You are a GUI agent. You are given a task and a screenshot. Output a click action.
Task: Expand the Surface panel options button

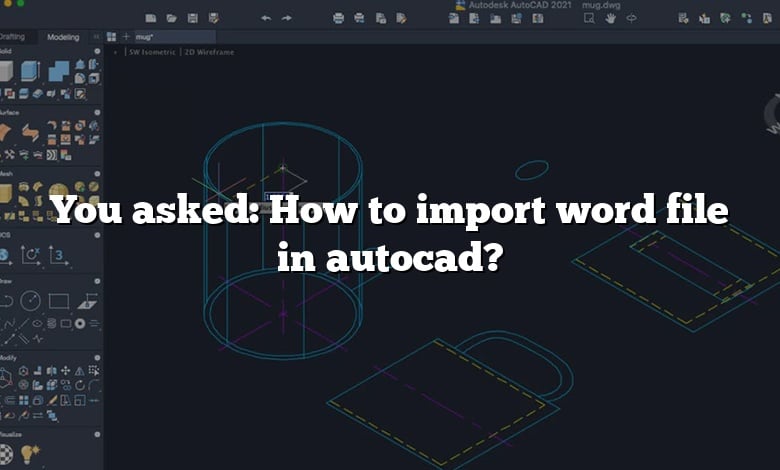97,112
